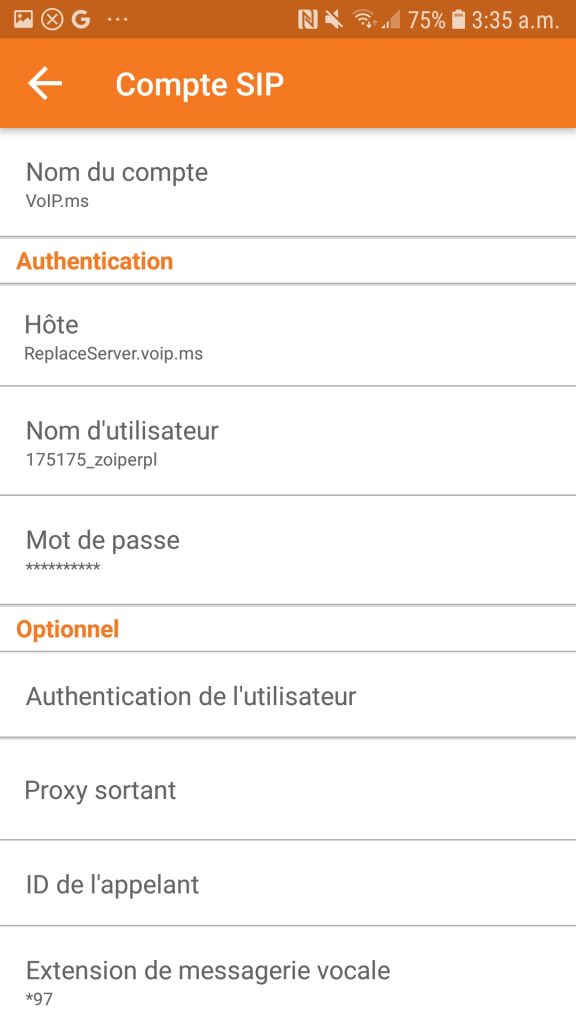Set the ID de l'appelant

(288, 884)
